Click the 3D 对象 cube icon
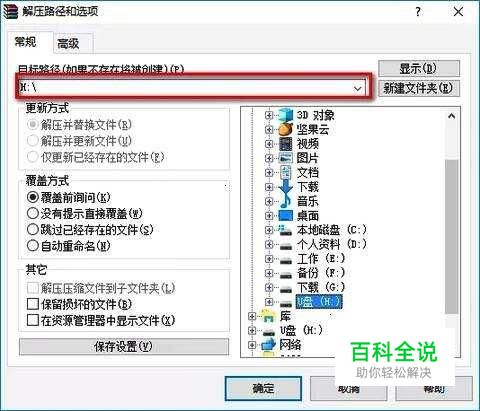480x411 pixels. (x=286, y=115)
